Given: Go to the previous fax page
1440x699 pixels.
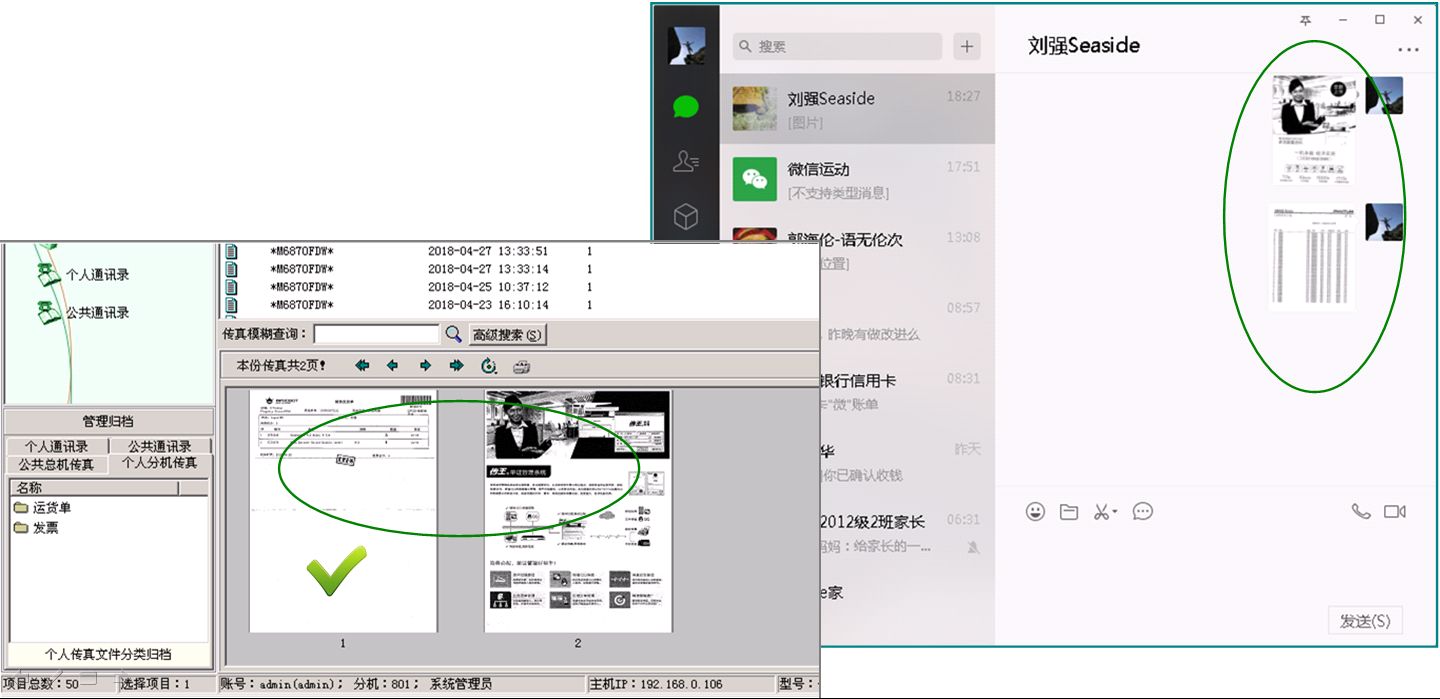Looking at the screenshot, I should [392, 366].
